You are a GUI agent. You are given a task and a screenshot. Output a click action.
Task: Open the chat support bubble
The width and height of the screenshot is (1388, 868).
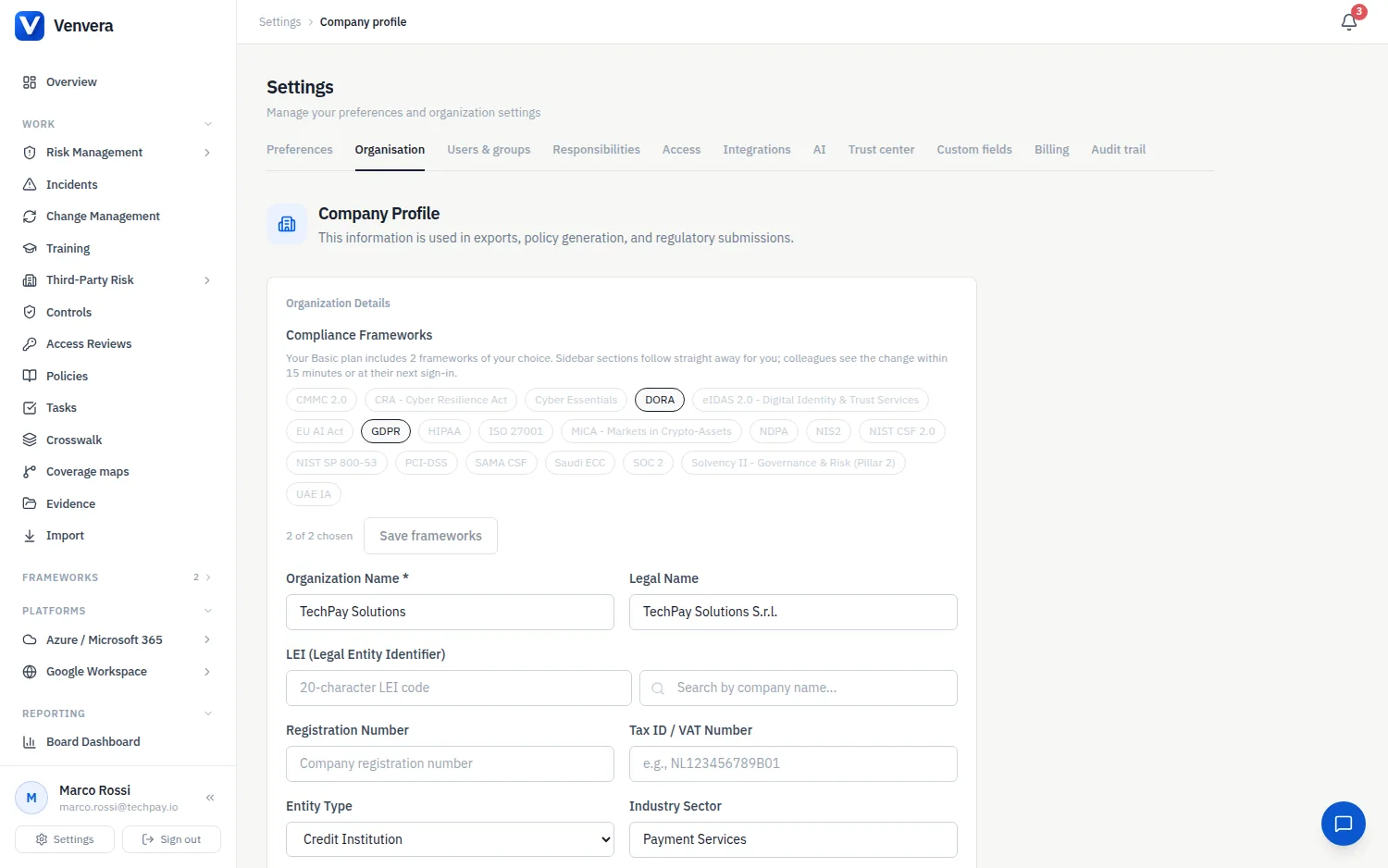click(1344, 824)
